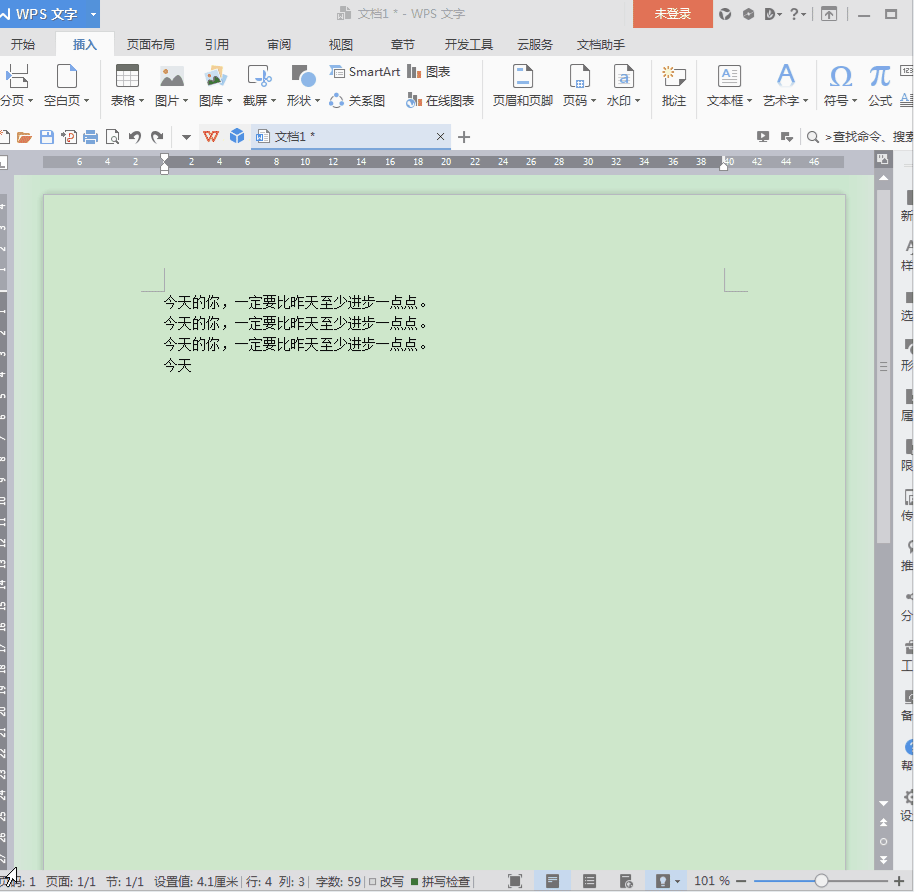Edit 页眉和页脚 header and footer

522,86
